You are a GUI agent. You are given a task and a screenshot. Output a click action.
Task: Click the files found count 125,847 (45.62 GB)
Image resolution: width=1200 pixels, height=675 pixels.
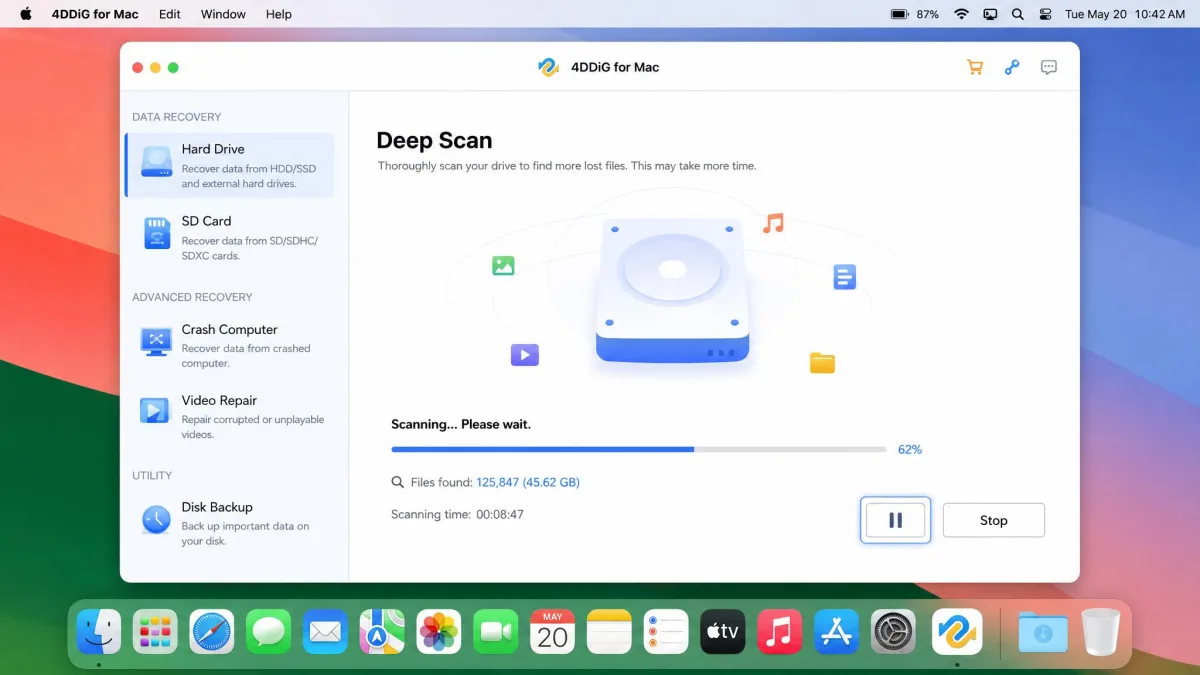click(x=528, y=482)
